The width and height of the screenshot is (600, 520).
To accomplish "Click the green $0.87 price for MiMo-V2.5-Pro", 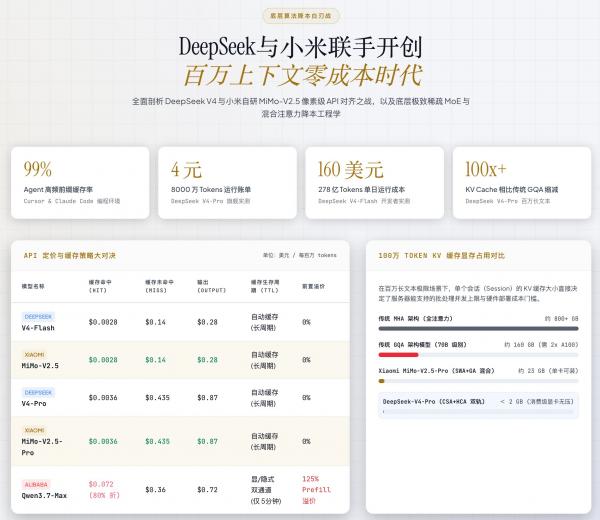I will coord(207,442).
